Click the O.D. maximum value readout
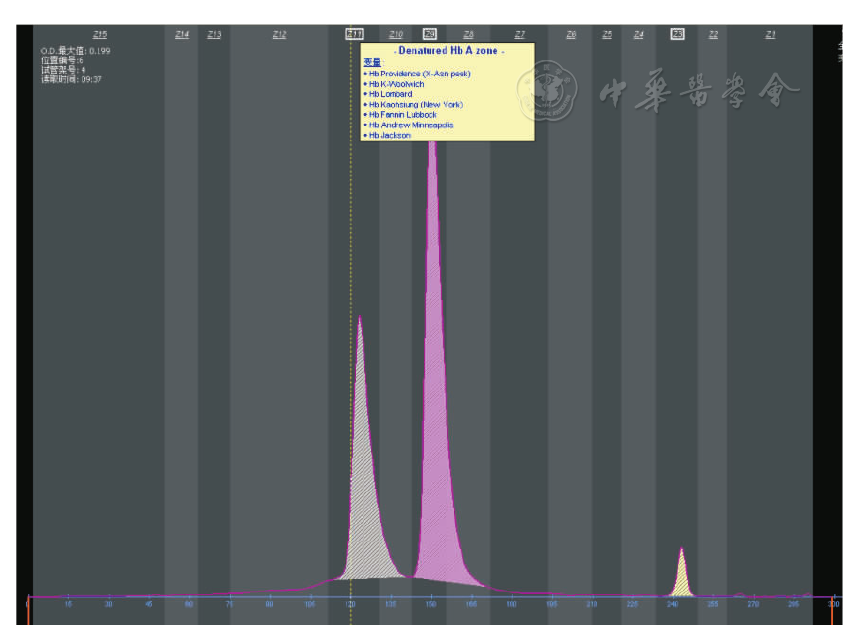The width and height of the screenshot is (858, 644). click(x=75, y=50)
